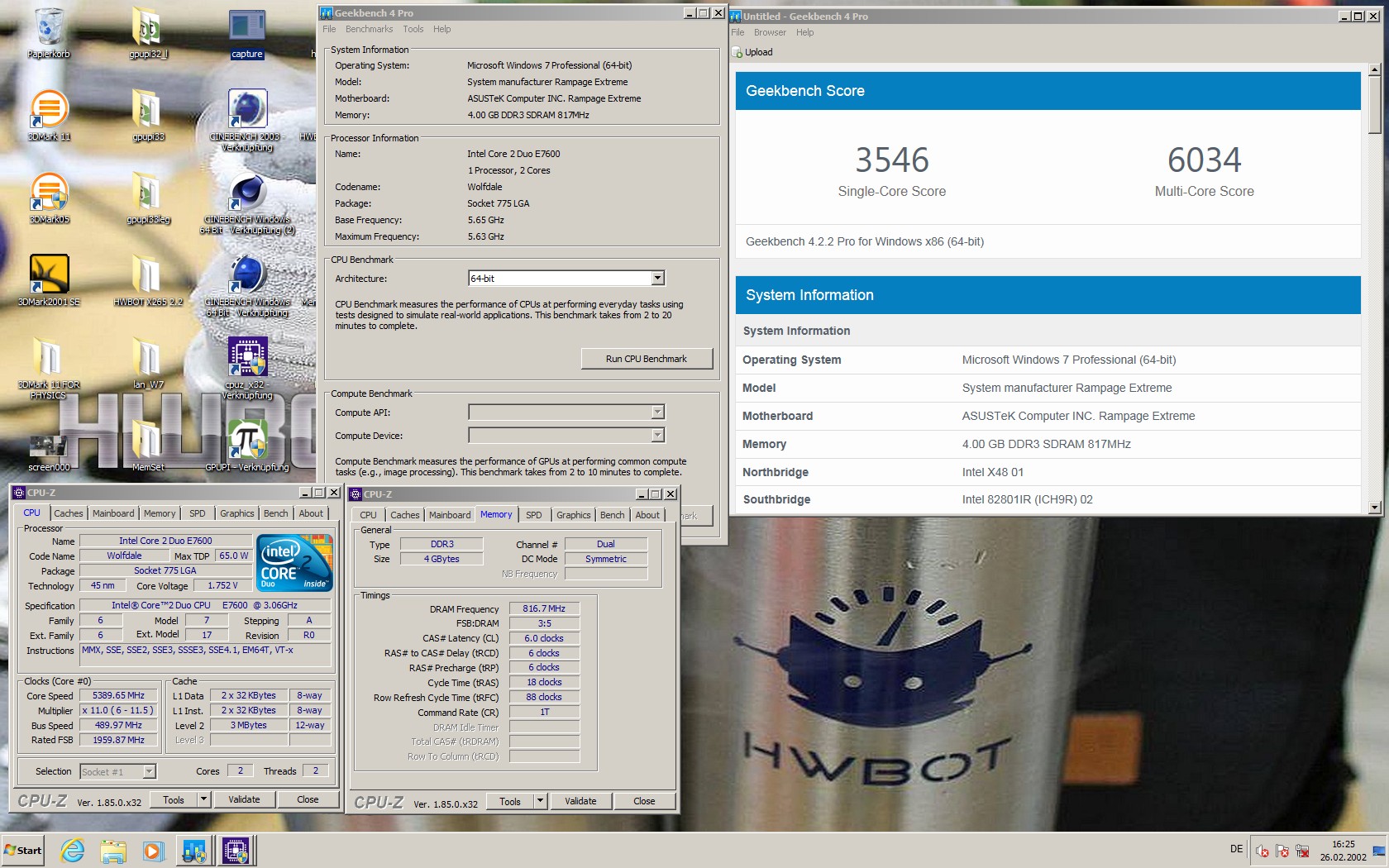Open the Benchmarks menu in Geekbench

click(369, 29)
